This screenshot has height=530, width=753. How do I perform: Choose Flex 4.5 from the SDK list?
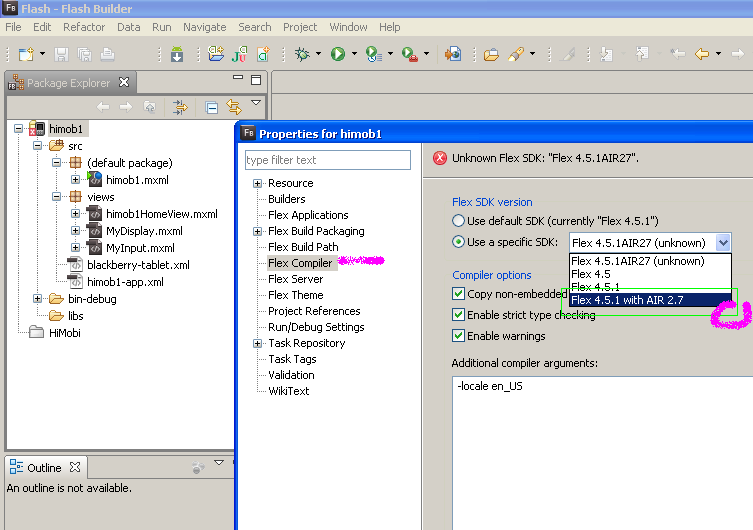[x=650, y=274]
